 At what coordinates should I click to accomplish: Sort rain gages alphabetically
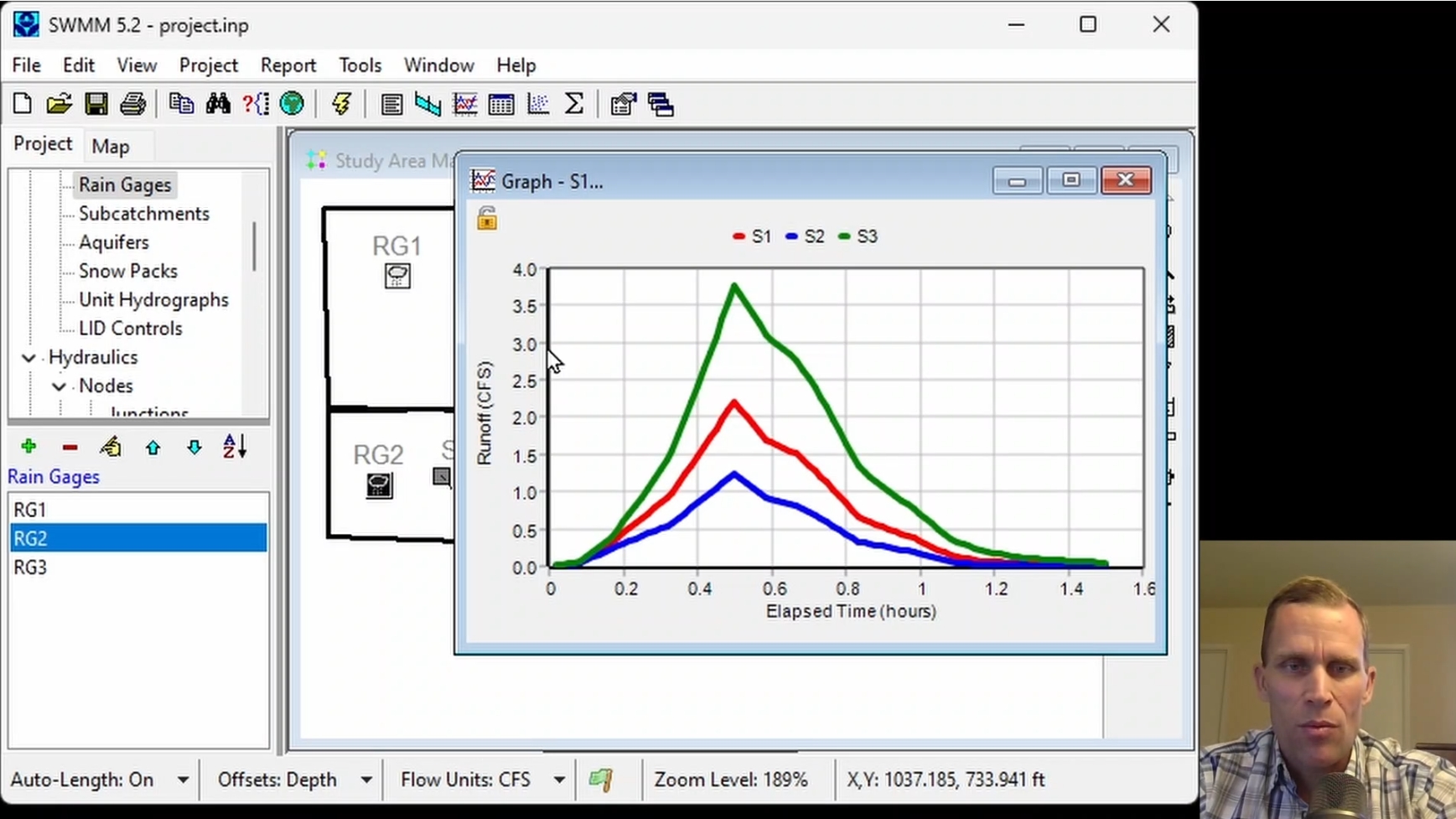[x=235, y=446]
